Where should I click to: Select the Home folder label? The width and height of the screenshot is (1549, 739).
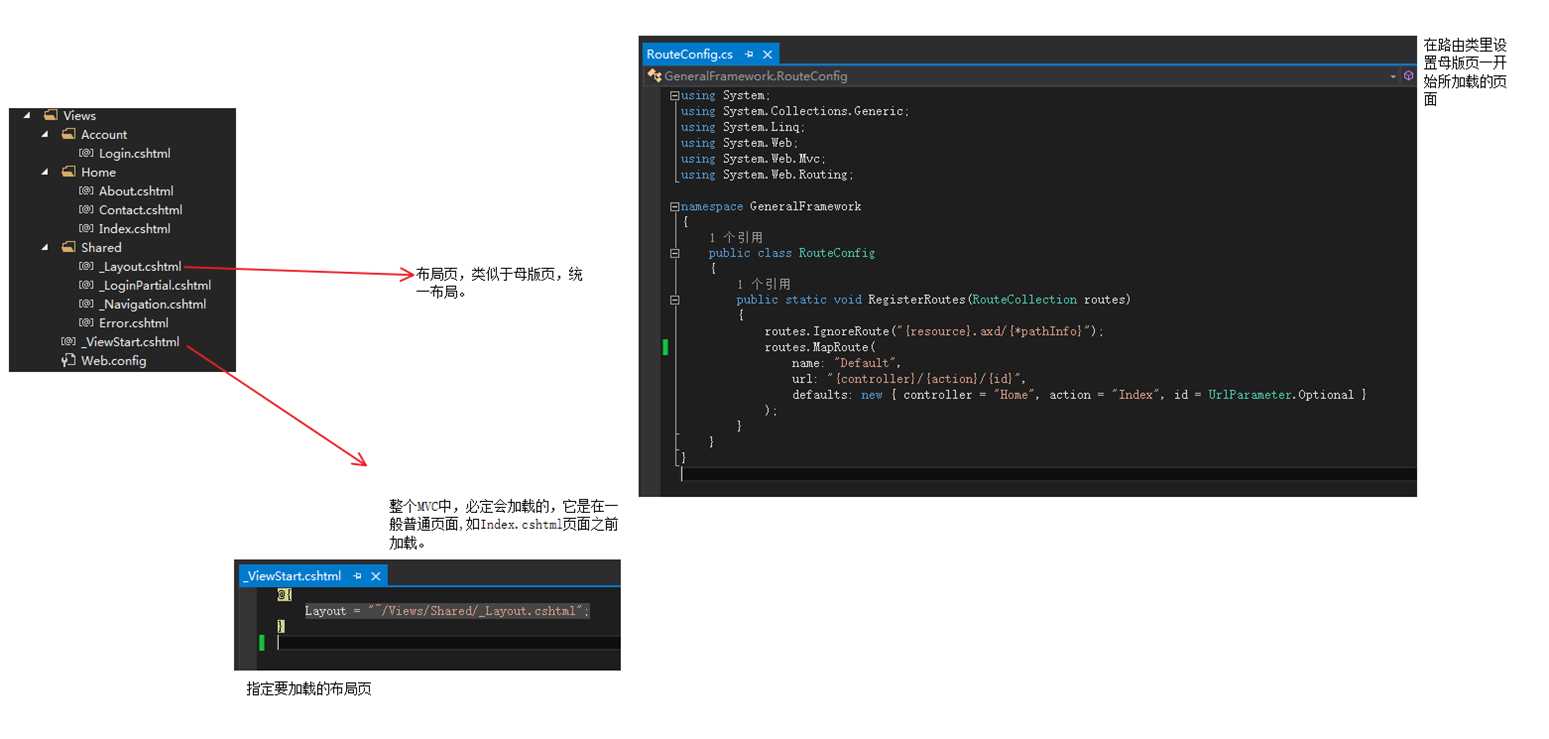98,172
